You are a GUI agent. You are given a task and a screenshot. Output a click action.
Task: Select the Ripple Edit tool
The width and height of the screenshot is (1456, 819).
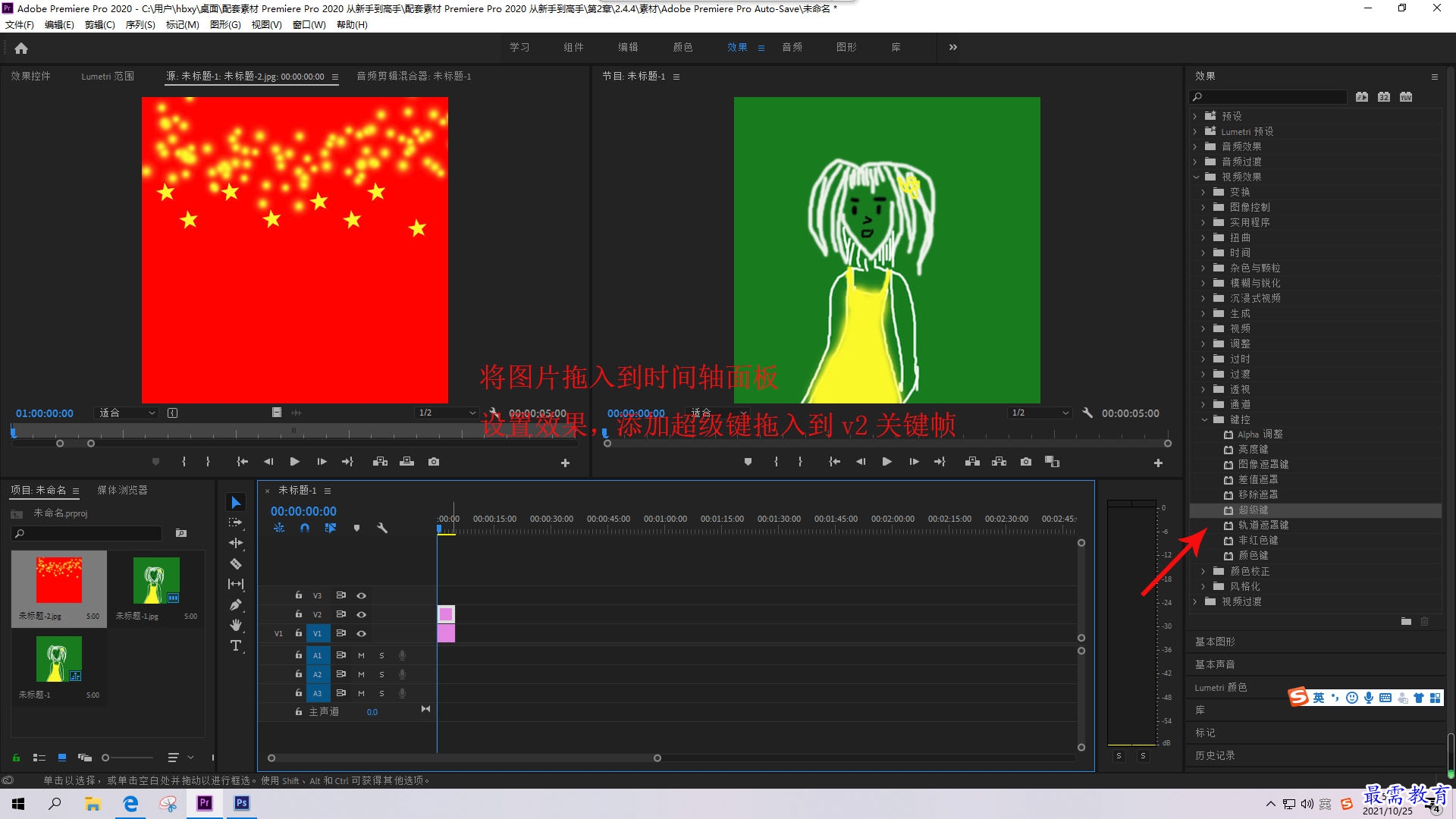pos(236,543)
